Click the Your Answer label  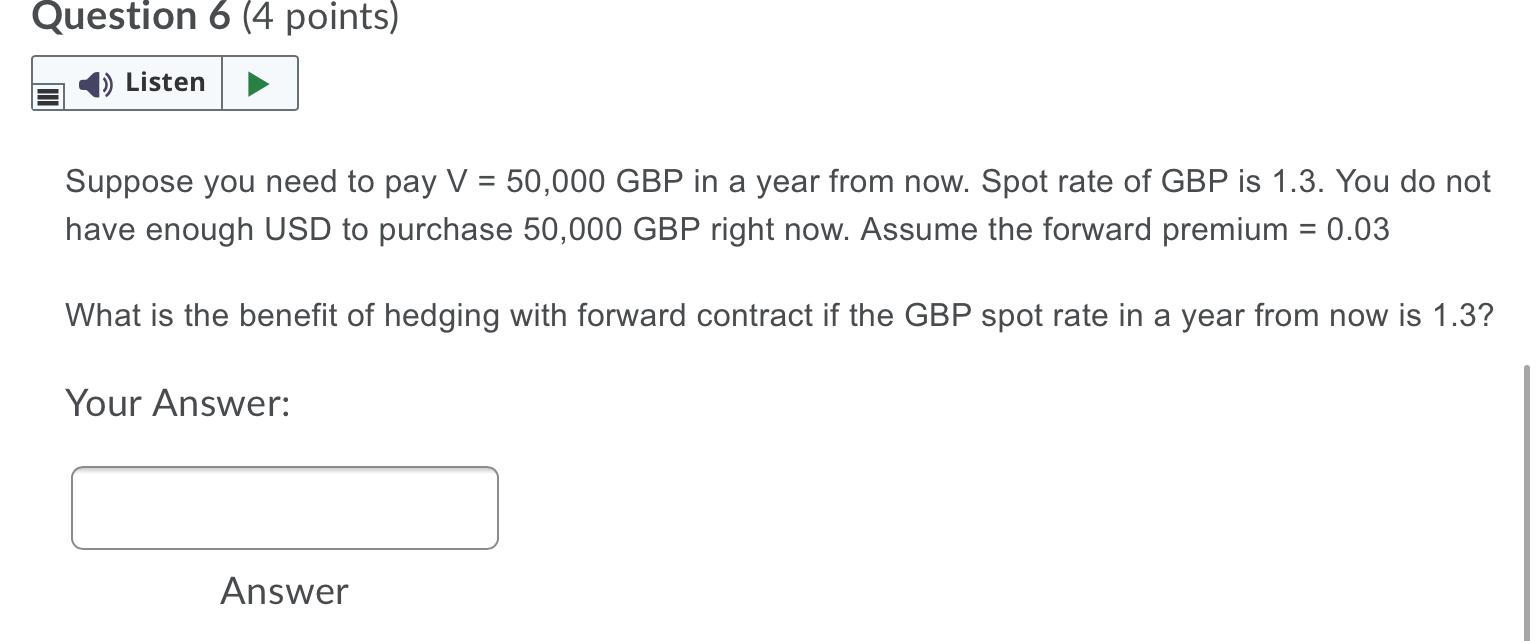(x=177, y=403)
